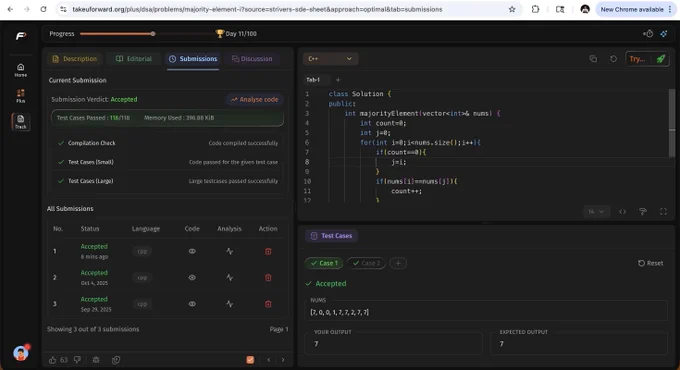
Task: Report a bug with the bug icon
Action: [x=96, y=360]
